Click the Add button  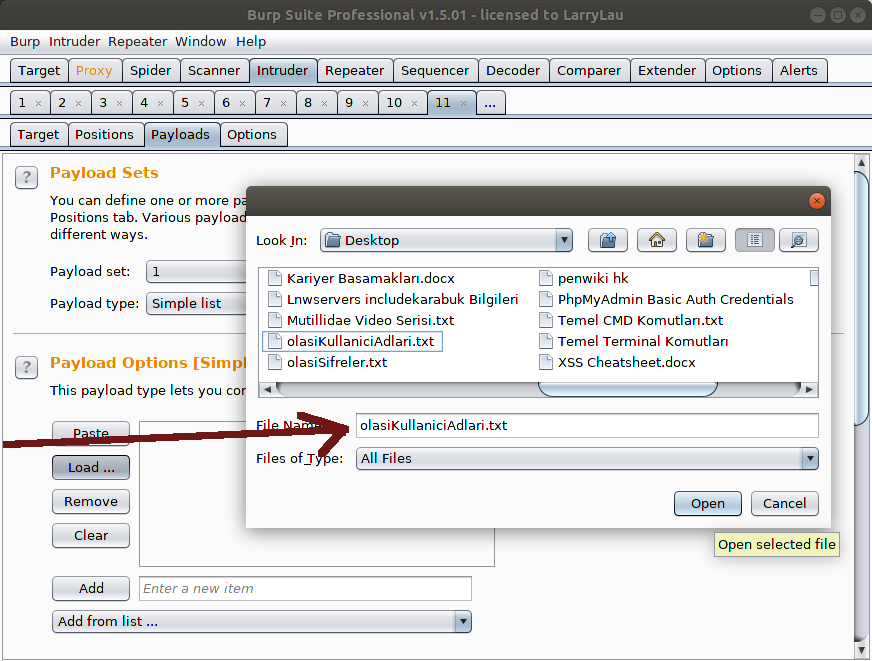[x=91, y=588]
